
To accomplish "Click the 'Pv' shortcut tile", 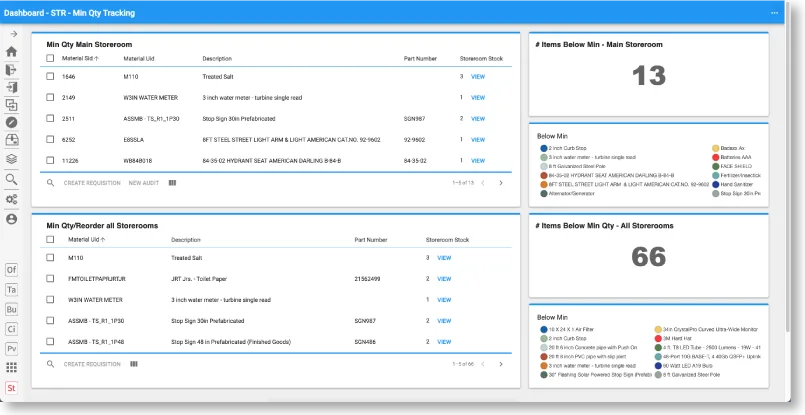I will click(x=11, y=349).
